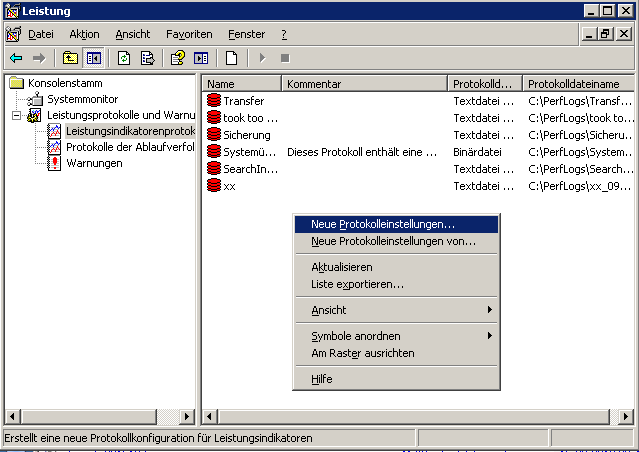Screen dimensions: 639x452
Task: Select Leistungsindikatorenprotokolle tree item
Action: [130, 131]
